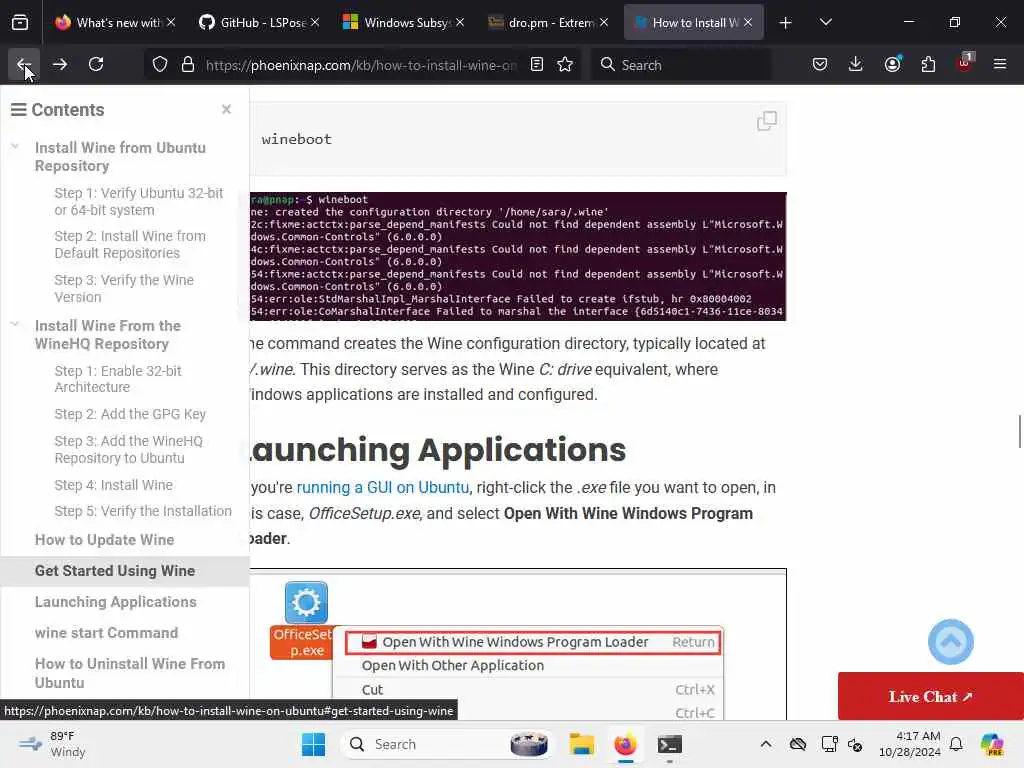
Task: Go to Step 2: Add the GPG Key
Action: pyautogui.click(x=130, y=414)
